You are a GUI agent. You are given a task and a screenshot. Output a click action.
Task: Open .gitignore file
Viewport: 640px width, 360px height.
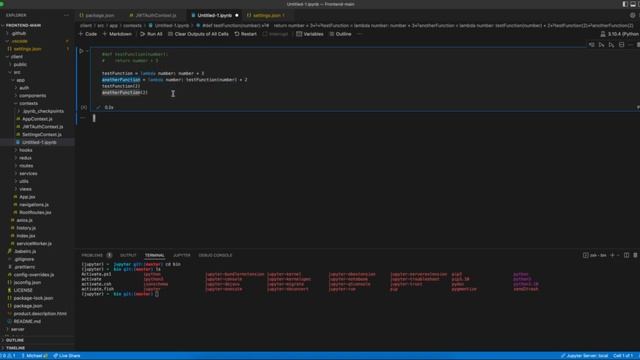[24, 259]
